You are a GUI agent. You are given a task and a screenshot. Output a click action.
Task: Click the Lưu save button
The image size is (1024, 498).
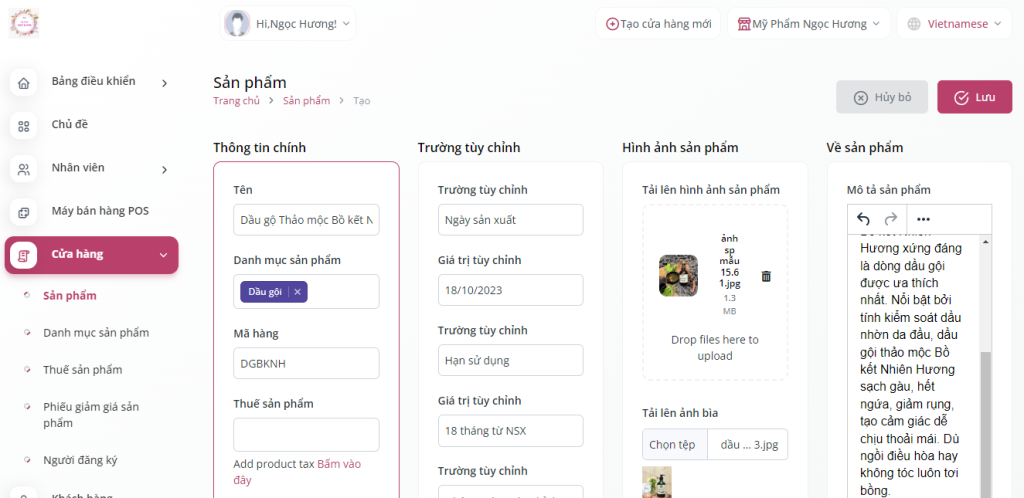[x=974, y=97]
